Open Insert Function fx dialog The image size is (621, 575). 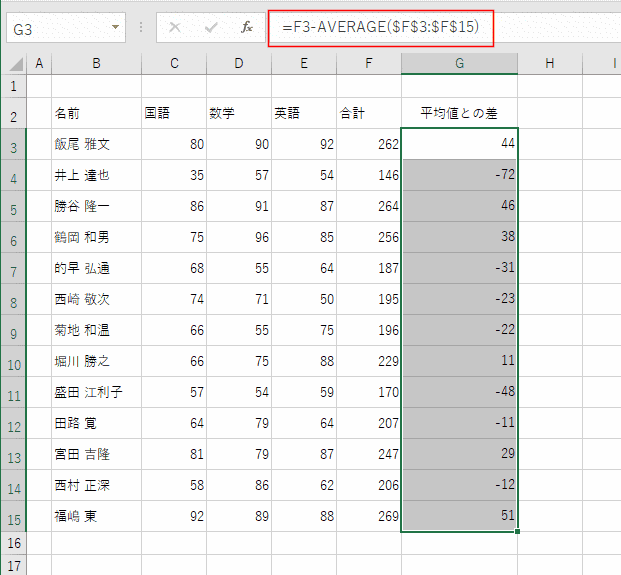pyautogui.click(x=247, y=28)
